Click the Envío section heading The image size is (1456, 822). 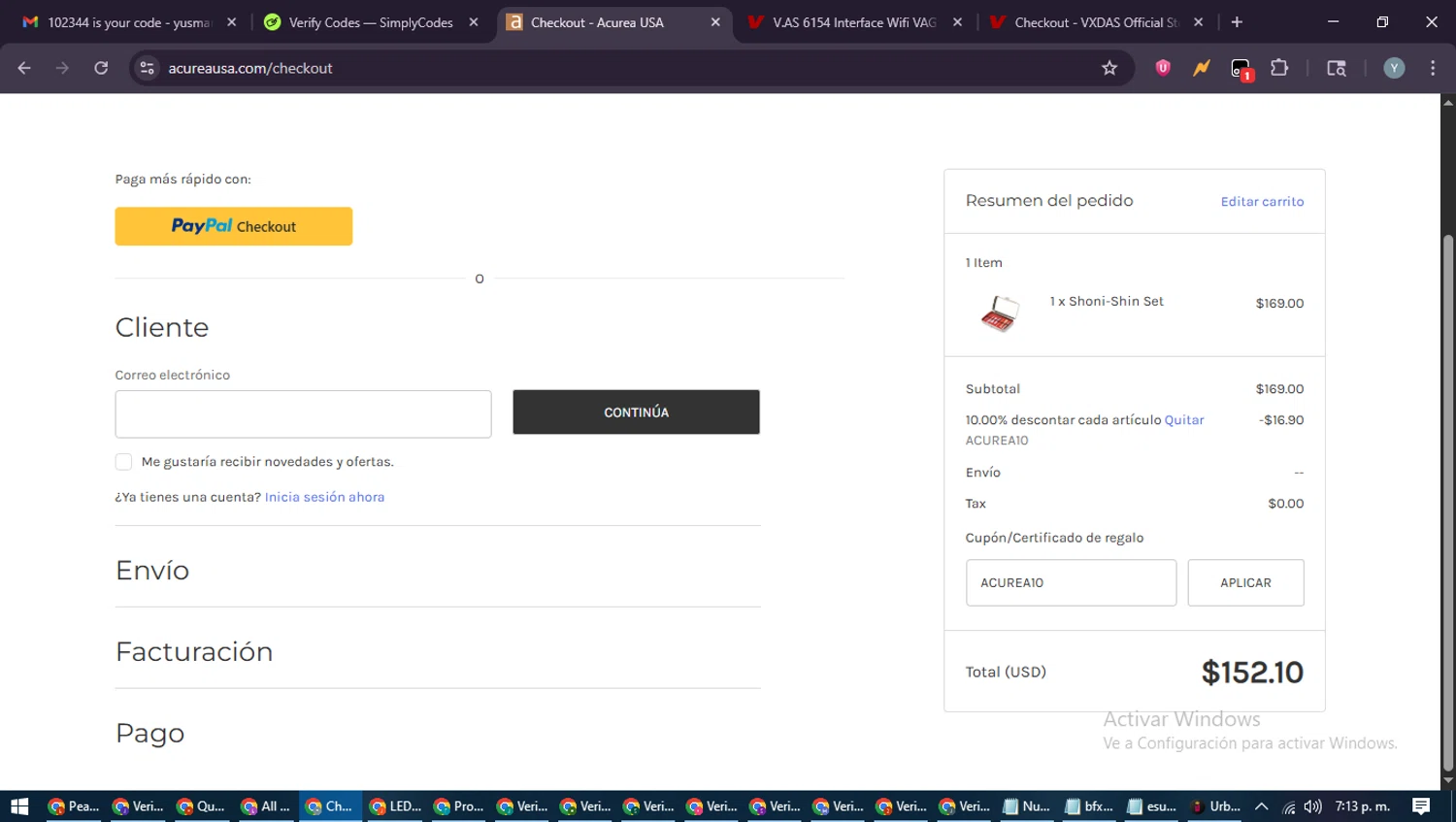coord(152,571)
